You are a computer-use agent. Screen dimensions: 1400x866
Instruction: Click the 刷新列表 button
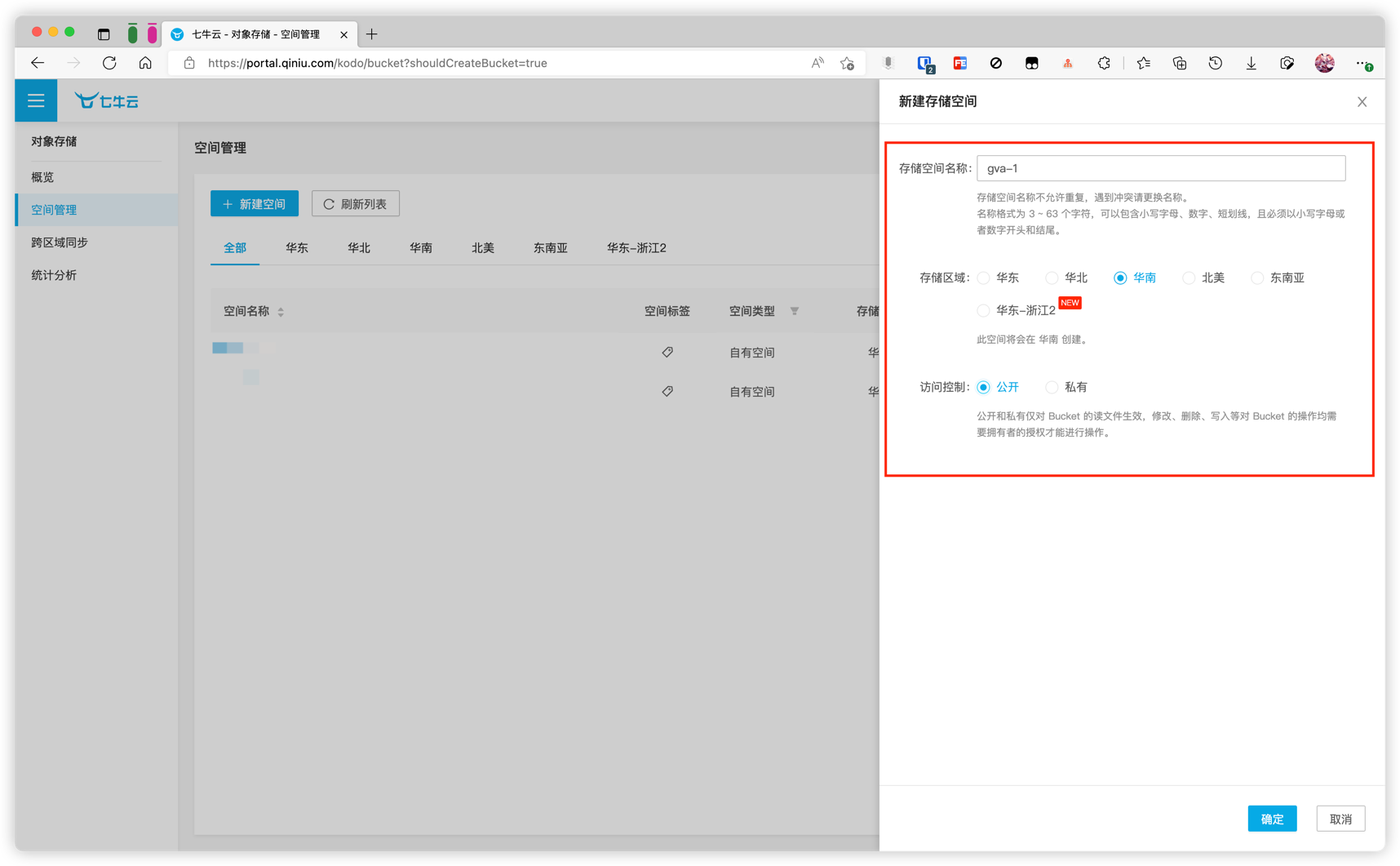click(x=355, y=204)
